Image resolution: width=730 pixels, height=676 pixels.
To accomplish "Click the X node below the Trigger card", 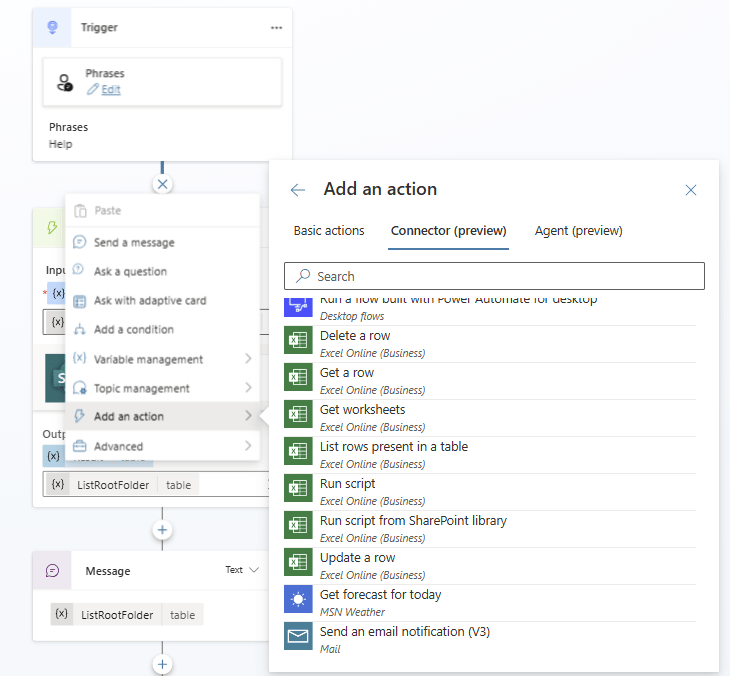I will (162, 184).
